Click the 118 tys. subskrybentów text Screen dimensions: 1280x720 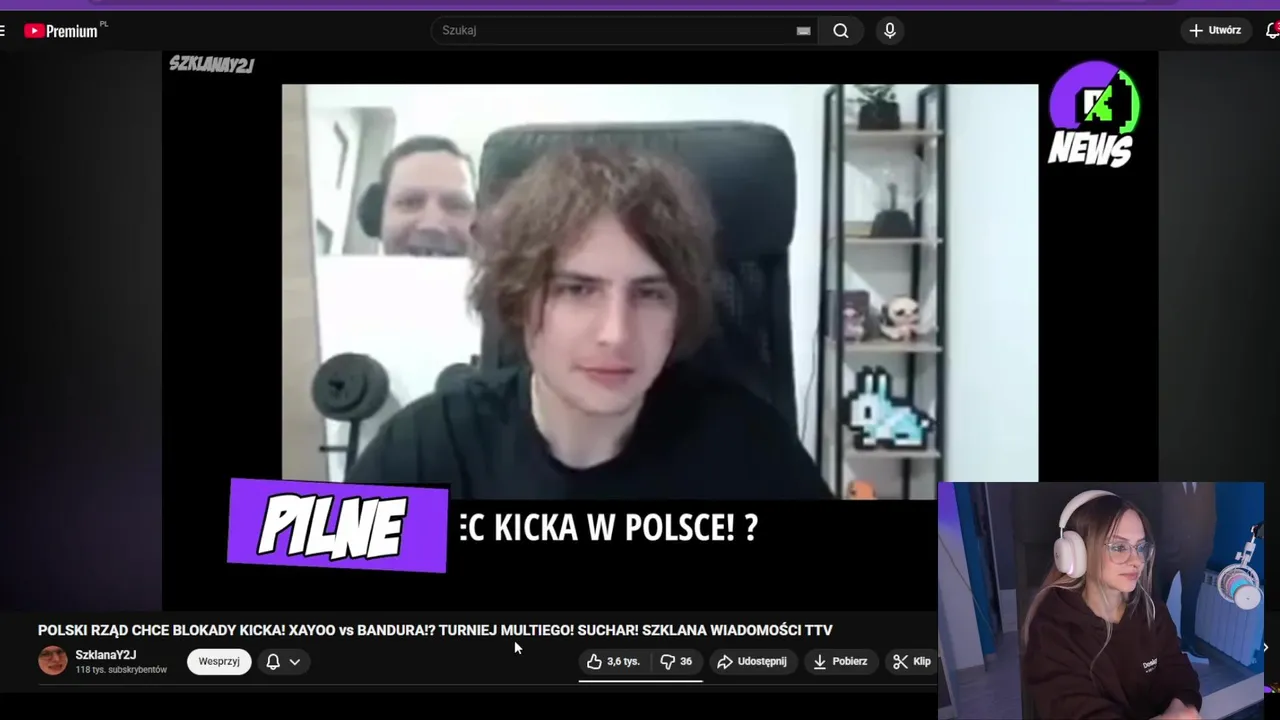121,670
